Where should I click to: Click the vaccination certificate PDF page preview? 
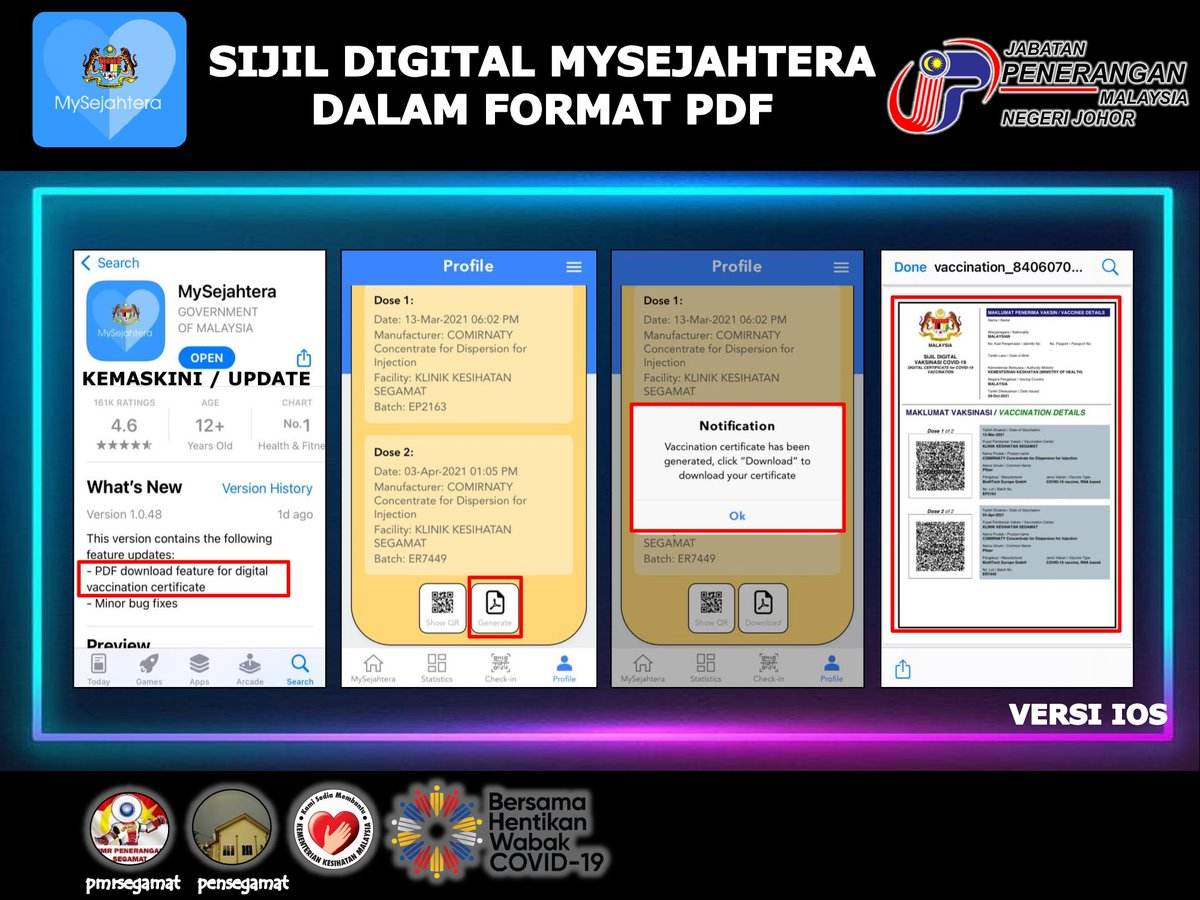pos(1007,463)
